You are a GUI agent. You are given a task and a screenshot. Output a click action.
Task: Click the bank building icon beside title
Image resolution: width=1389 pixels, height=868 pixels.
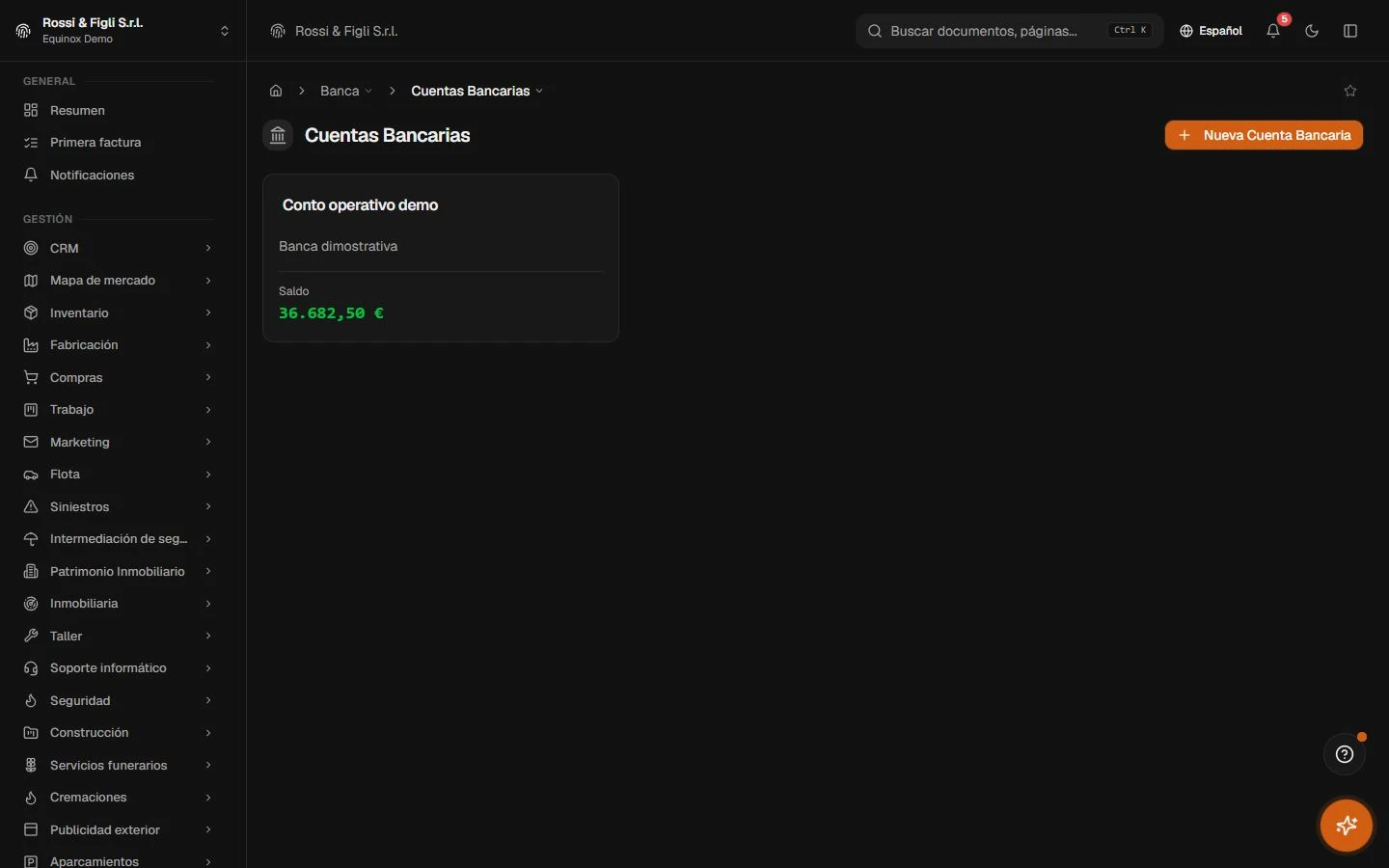[278, 135]
